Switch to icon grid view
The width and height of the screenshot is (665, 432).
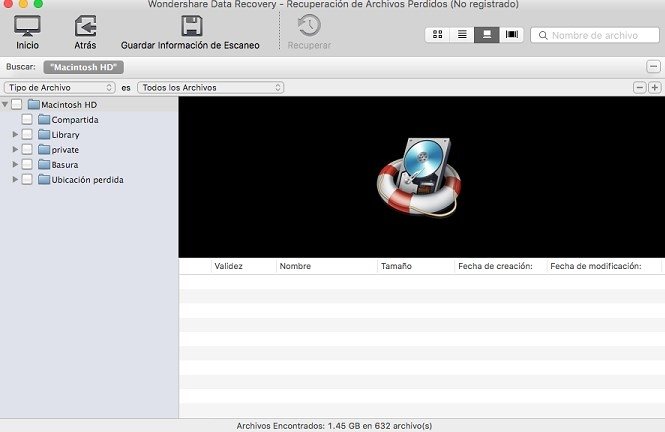tap(437, 34)
